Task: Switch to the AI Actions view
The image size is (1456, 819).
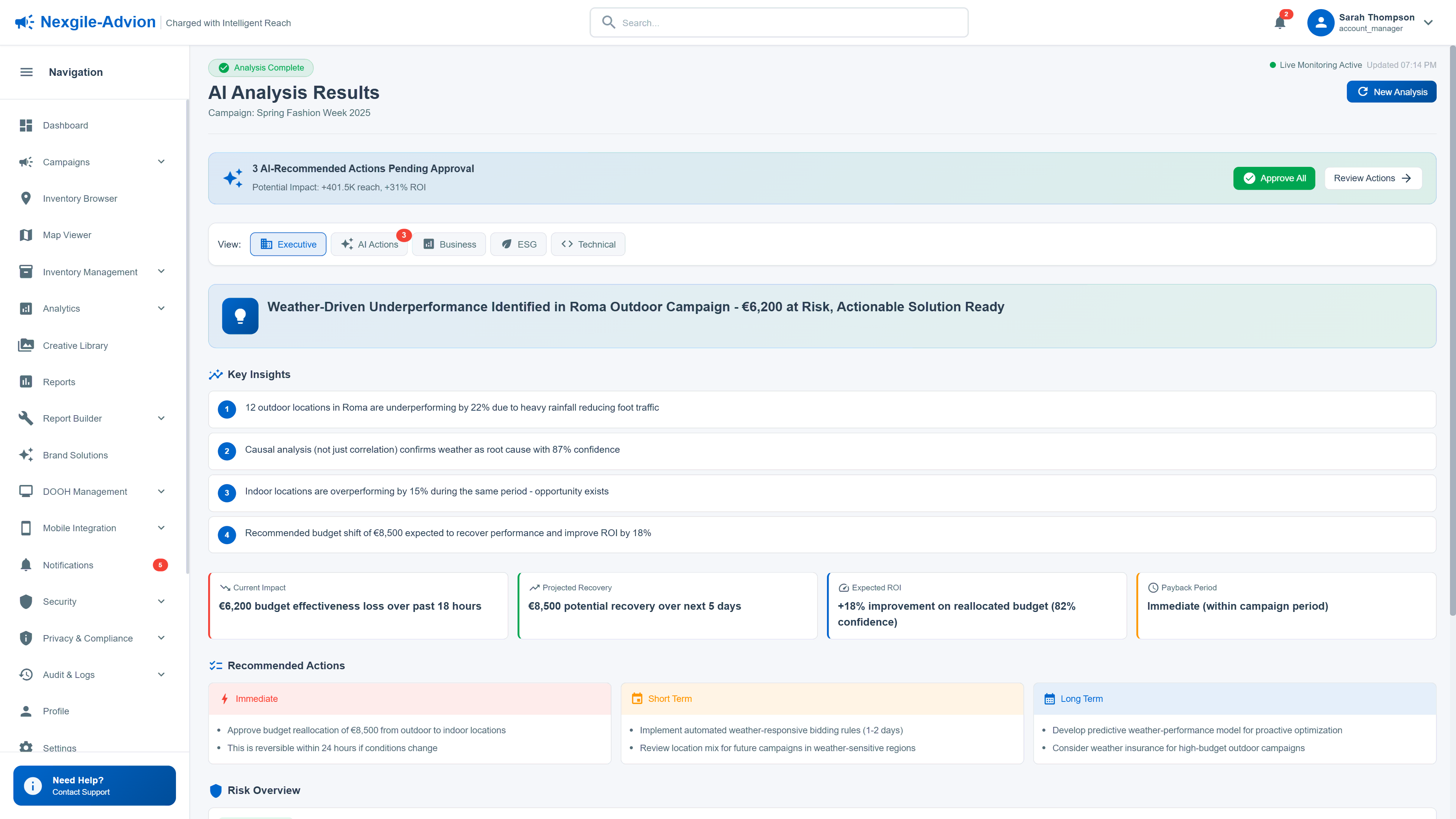Action: [370, 244]
